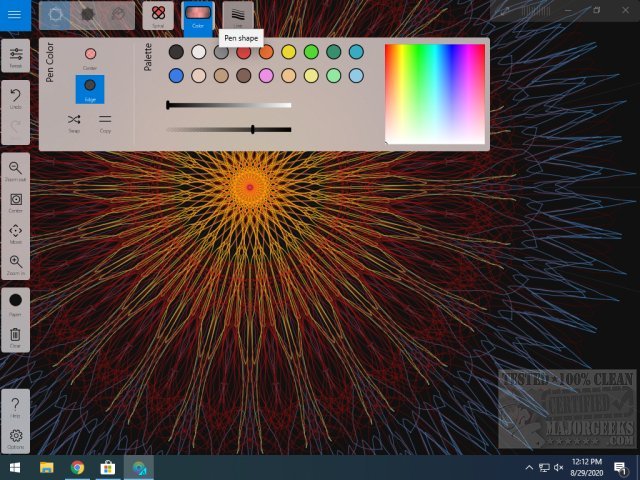Copy color between center and edge
Screen dimensions: 640x480
pyautogui.click(x=105, y=122)
